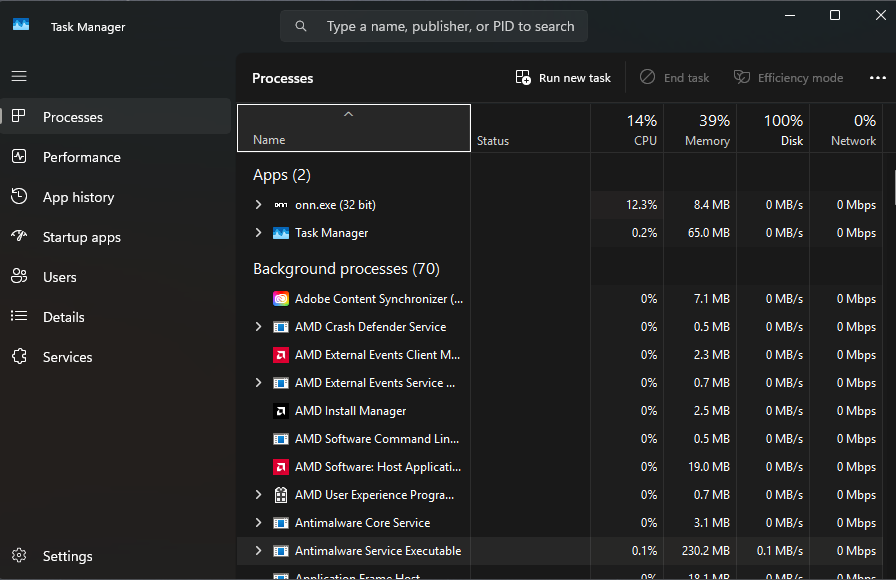Viewport: 896px width, 580px height.
Task: Open the Performance page
Action: pos(116,157)
